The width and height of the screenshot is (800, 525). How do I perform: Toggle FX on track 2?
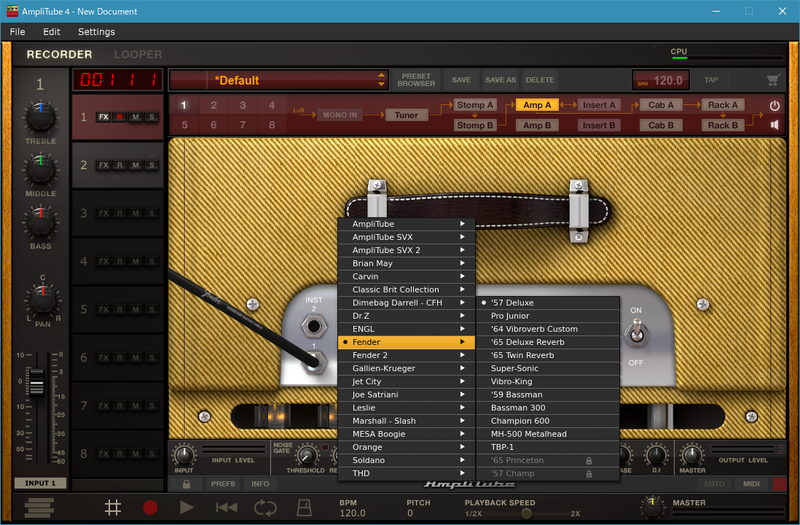click(104, 165)
